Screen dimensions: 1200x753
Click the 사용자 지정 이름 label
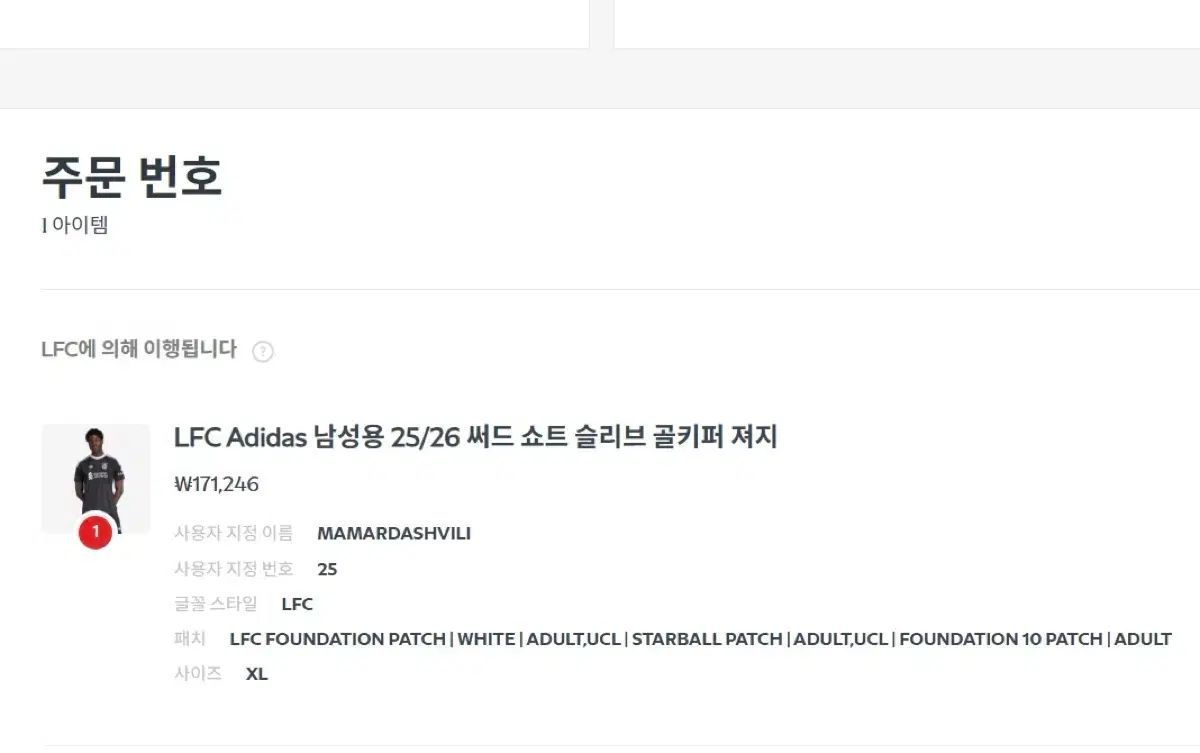tap(234, 534)
